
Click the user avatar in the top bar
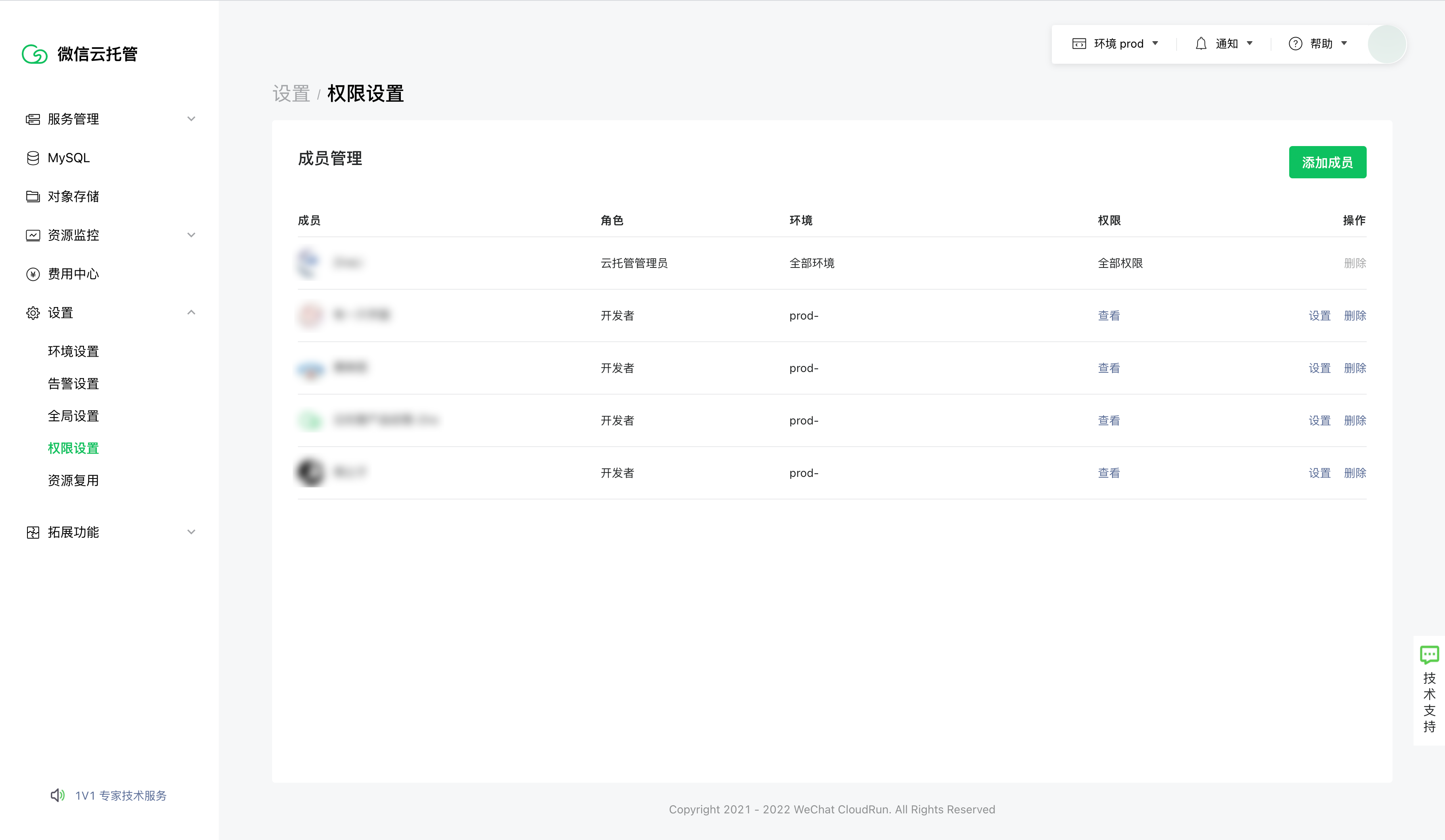[1386, 44]
